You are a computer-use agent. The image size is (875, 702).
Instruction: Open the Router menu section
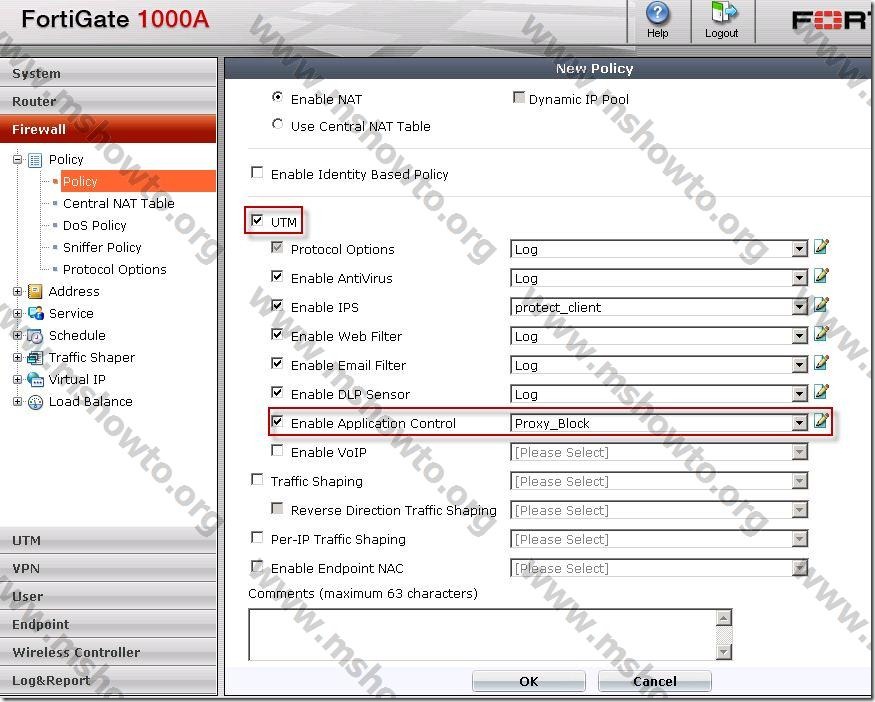click(108, 101)
